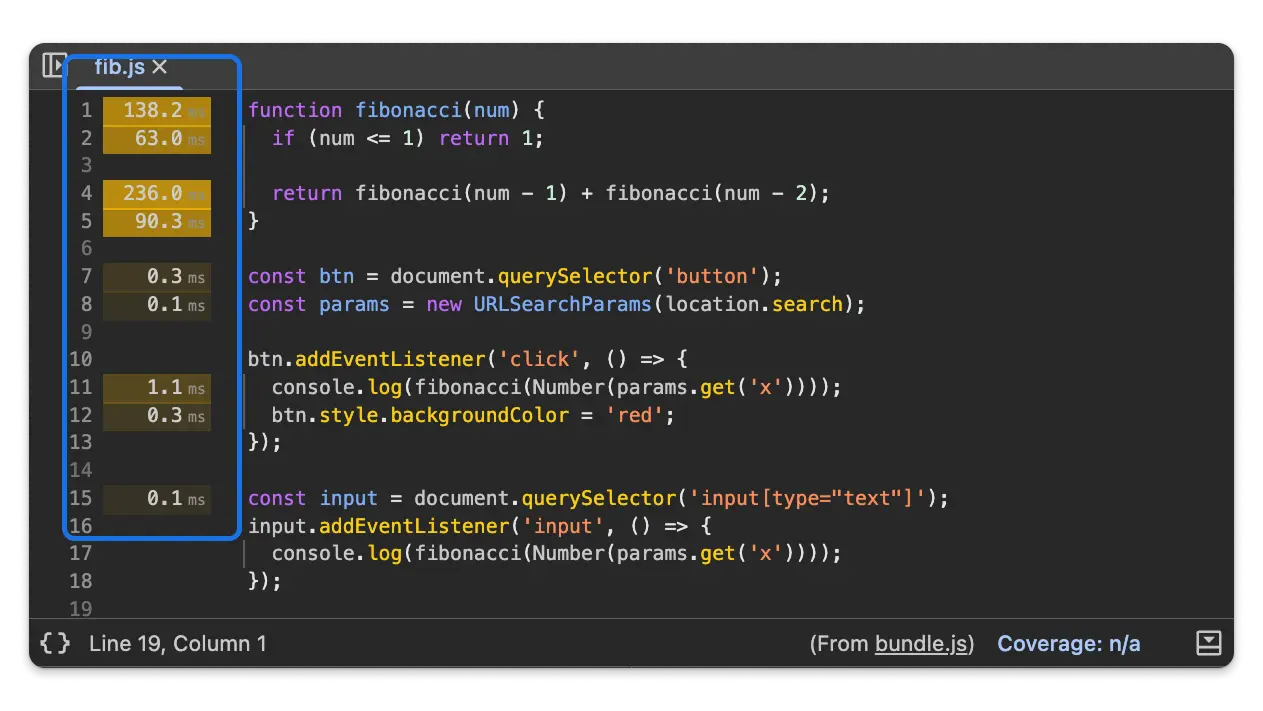Viewport: 1263px width, 711px height.
Task: Select the 236.0 ms performance annotation
Action: tap(157, 193)
